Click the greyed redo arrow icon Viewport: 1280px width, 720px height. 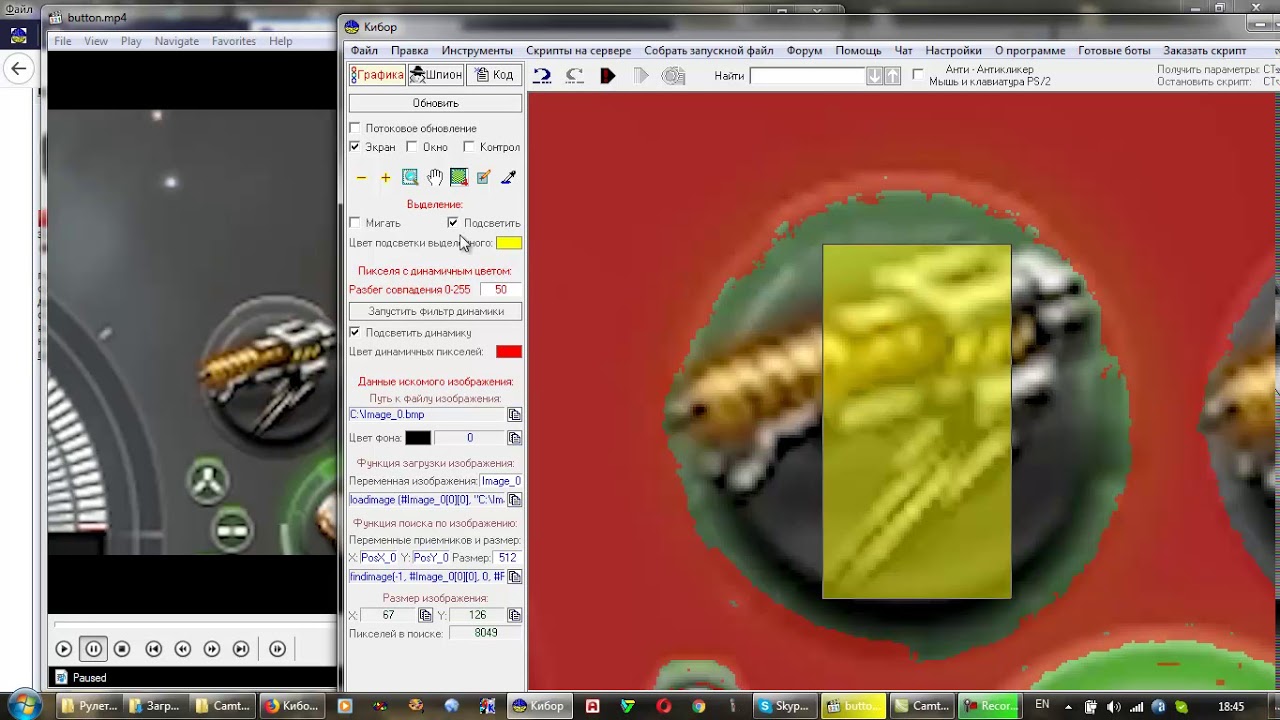coord(574,75)
